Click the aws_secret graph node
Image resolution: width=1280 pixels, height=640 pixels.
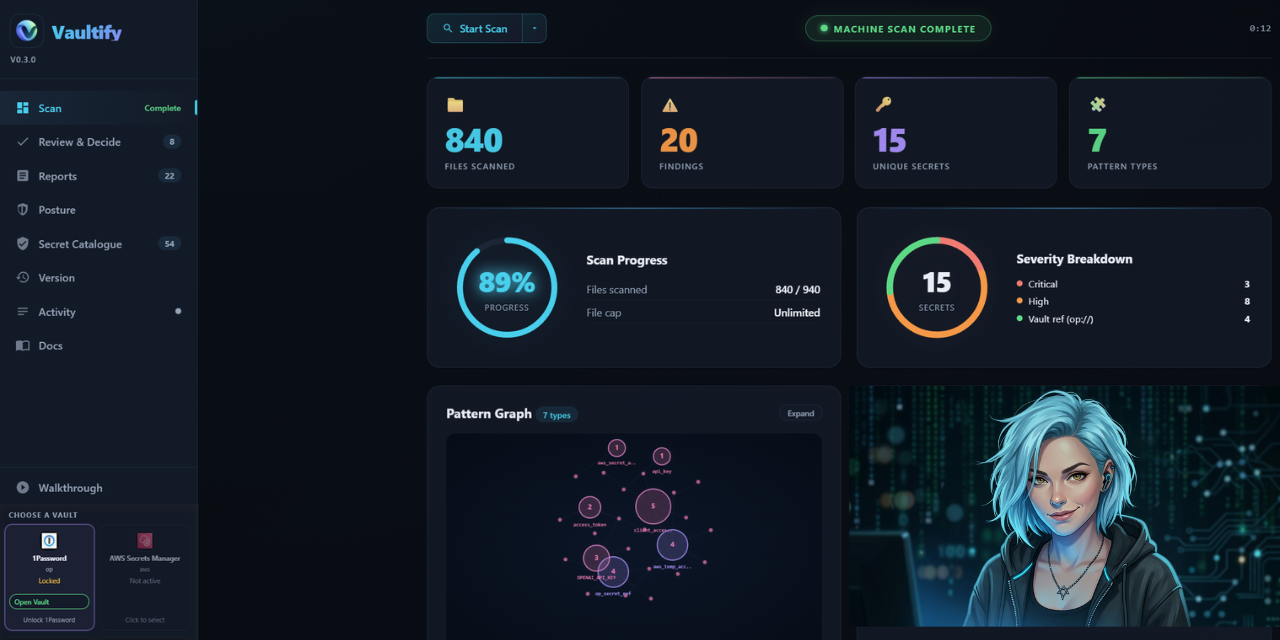(617, 448)
